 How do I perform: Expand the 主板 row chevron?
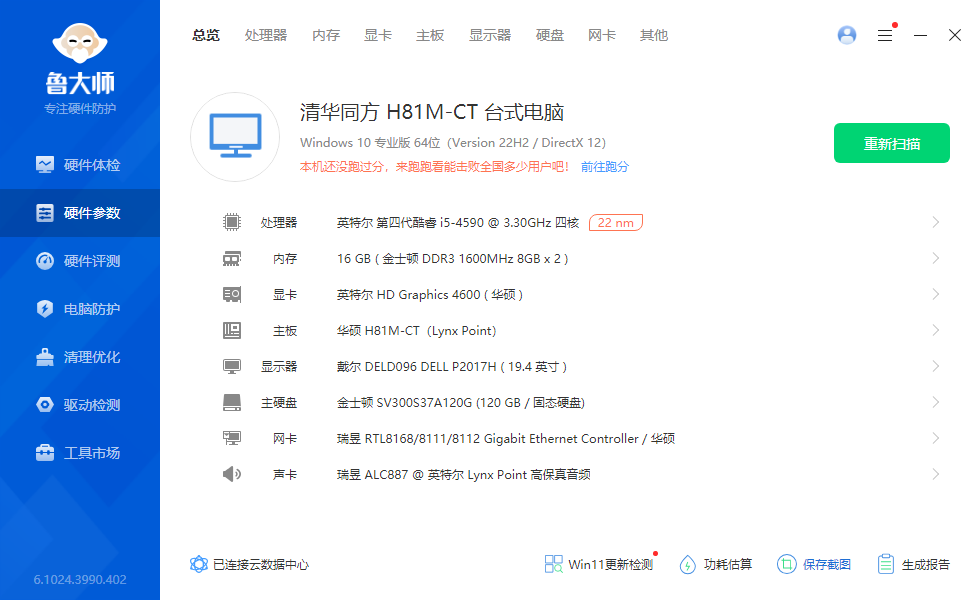[x=936, y=330]
